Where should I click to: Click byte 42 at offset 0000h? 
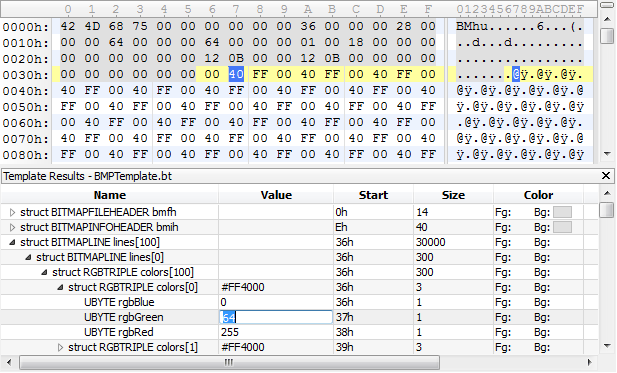pyautogui.click(x=68, y=26)
